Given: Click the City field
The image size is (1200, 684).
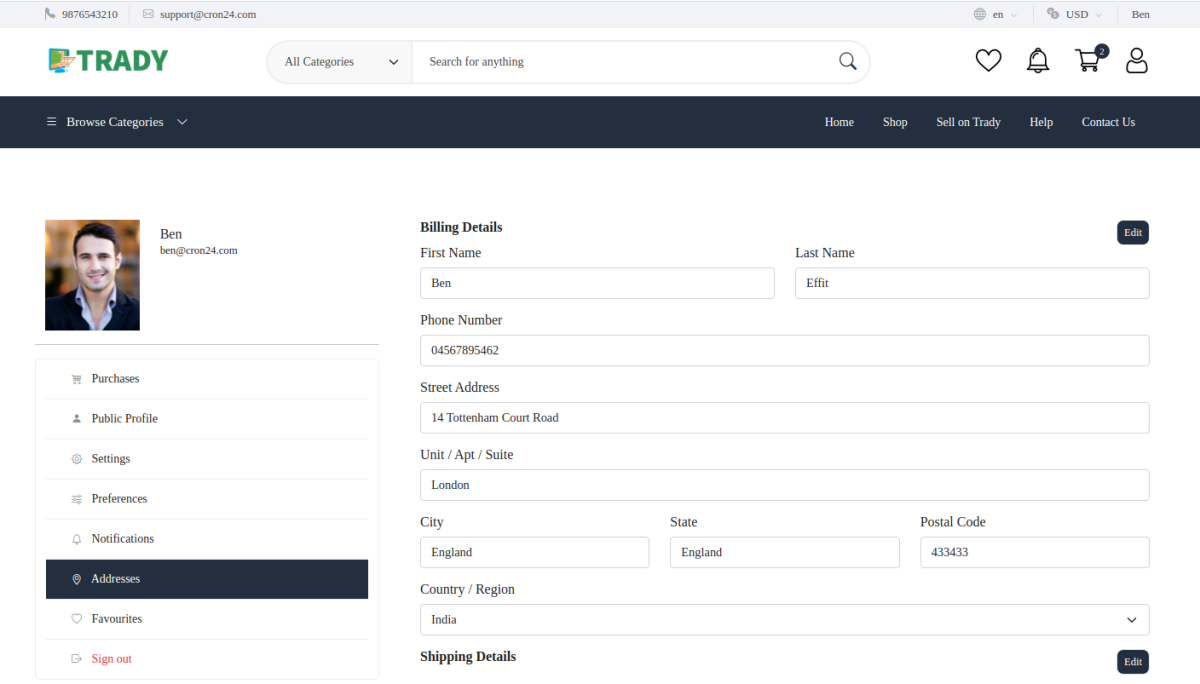Looking at the screenshot, I should [534, 552].
